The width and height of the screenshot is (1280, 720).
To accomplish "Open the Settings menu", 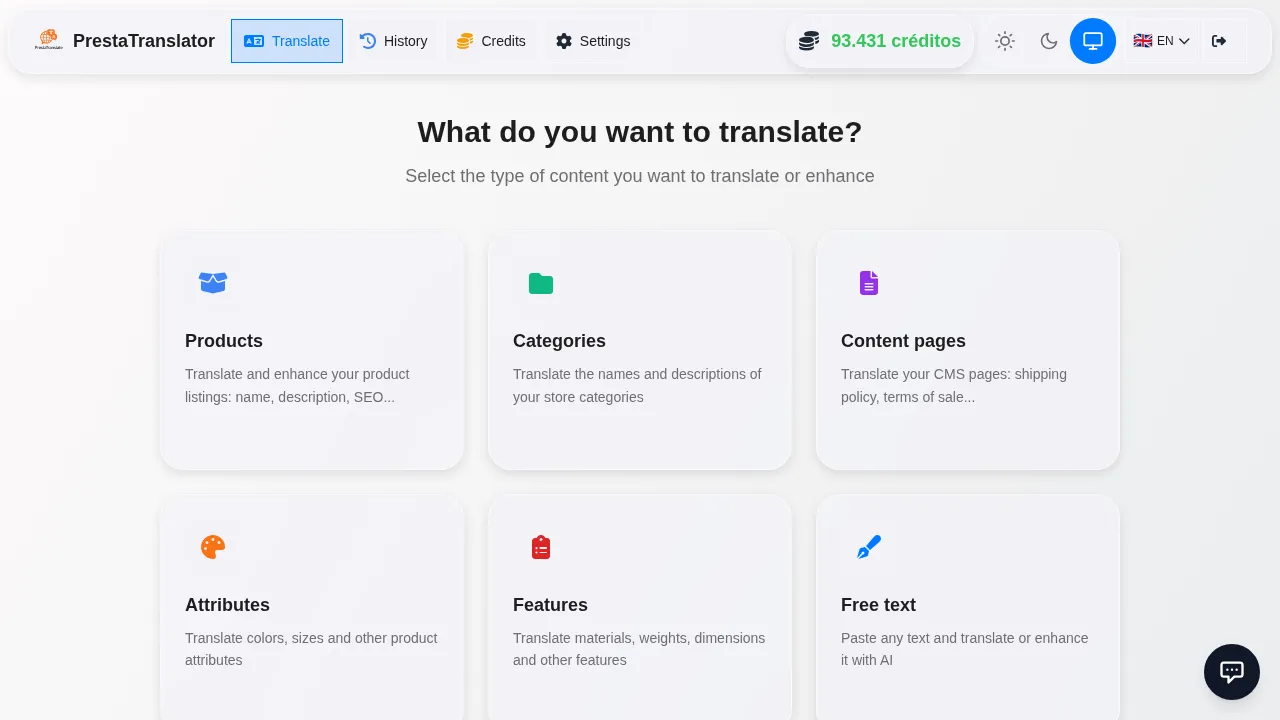I will pos(592,41).
